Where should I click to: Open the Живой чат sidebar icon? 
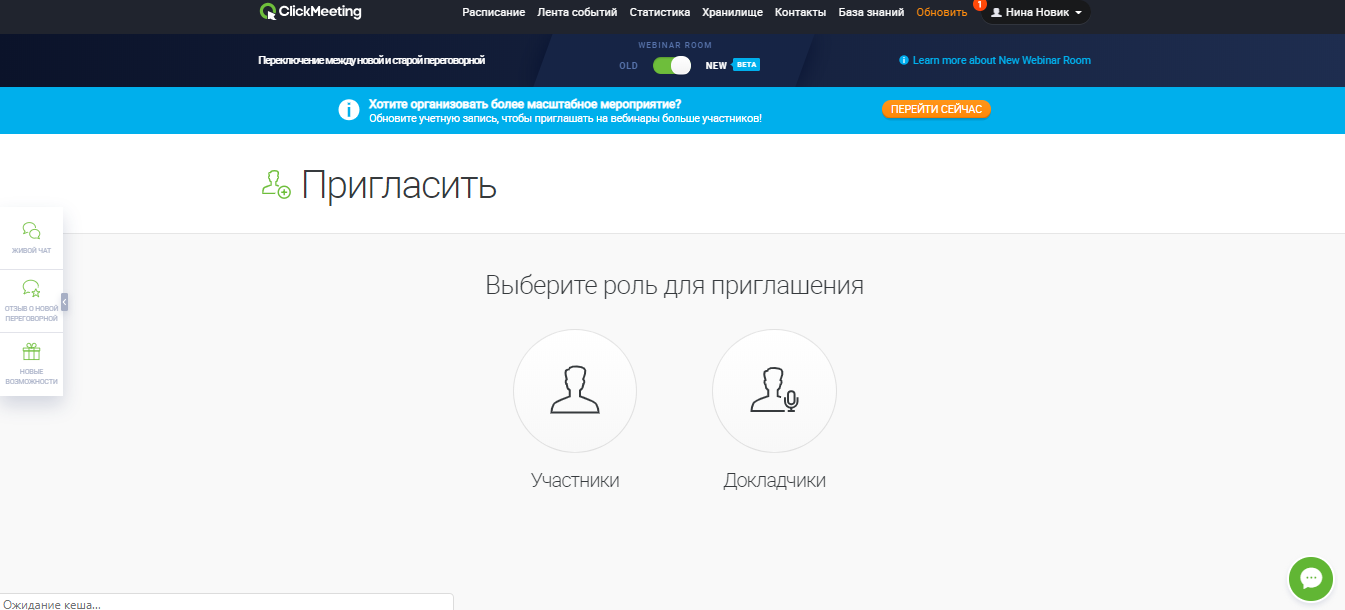click(32, 237)
